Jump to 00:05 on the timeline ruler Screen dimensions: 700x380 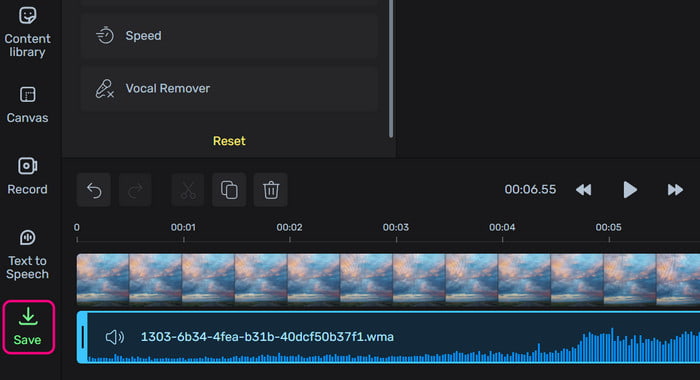point(608,228)
